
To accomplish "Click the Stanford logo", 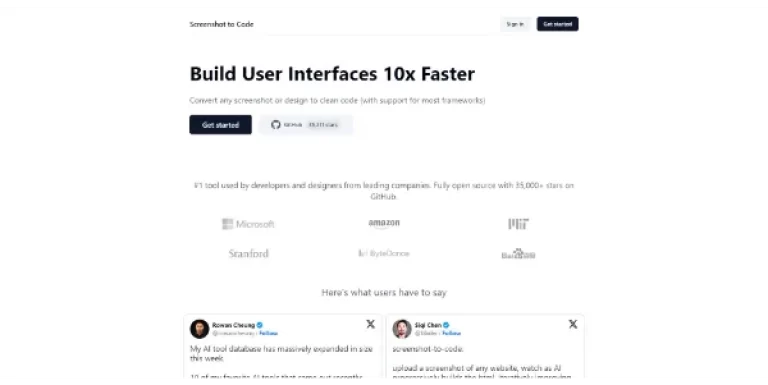I will coord(248,253).
